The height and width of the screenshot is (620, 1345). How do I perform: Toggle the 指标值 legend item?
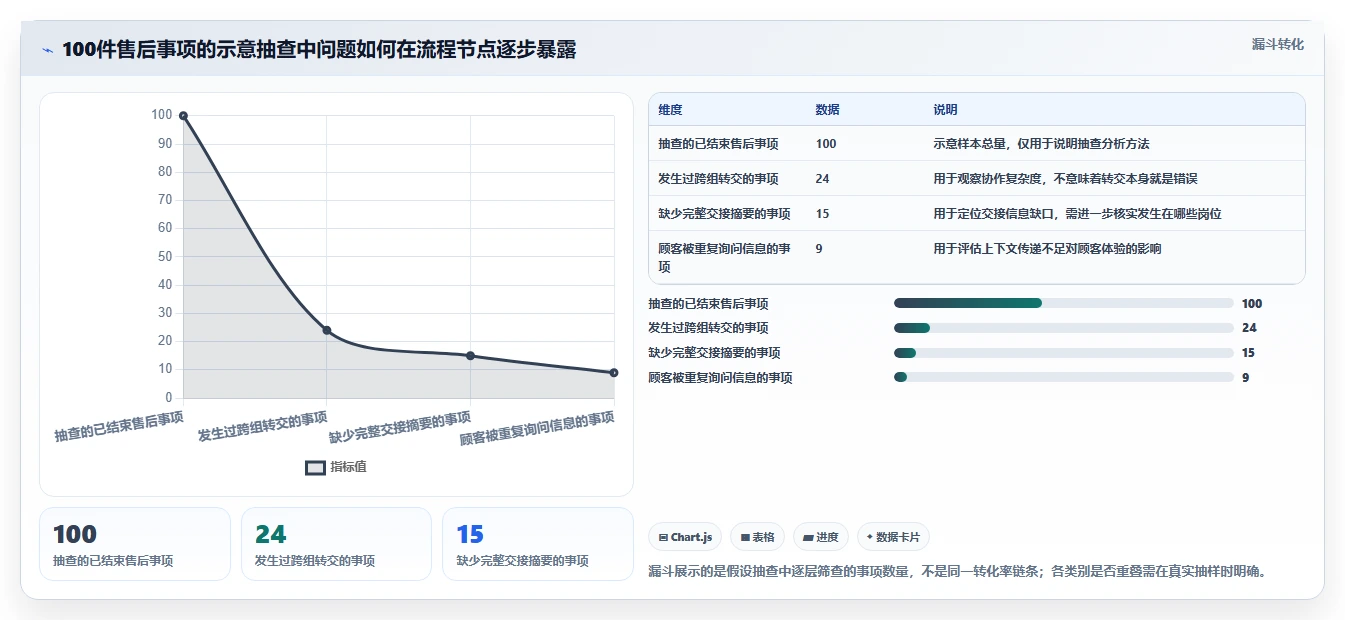[x=336, y=467]
